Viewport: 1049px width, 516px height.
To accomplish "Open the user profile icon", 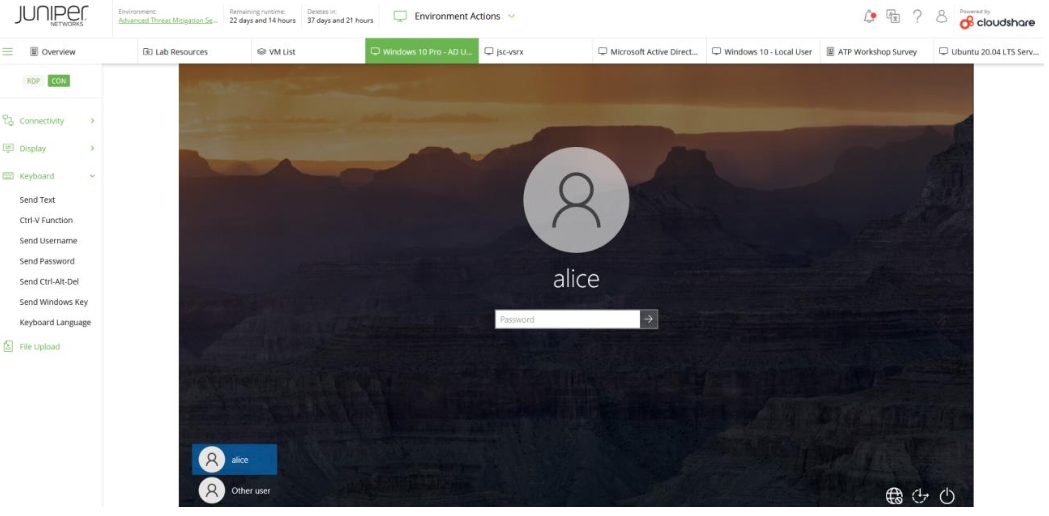I will click(940, 17).
